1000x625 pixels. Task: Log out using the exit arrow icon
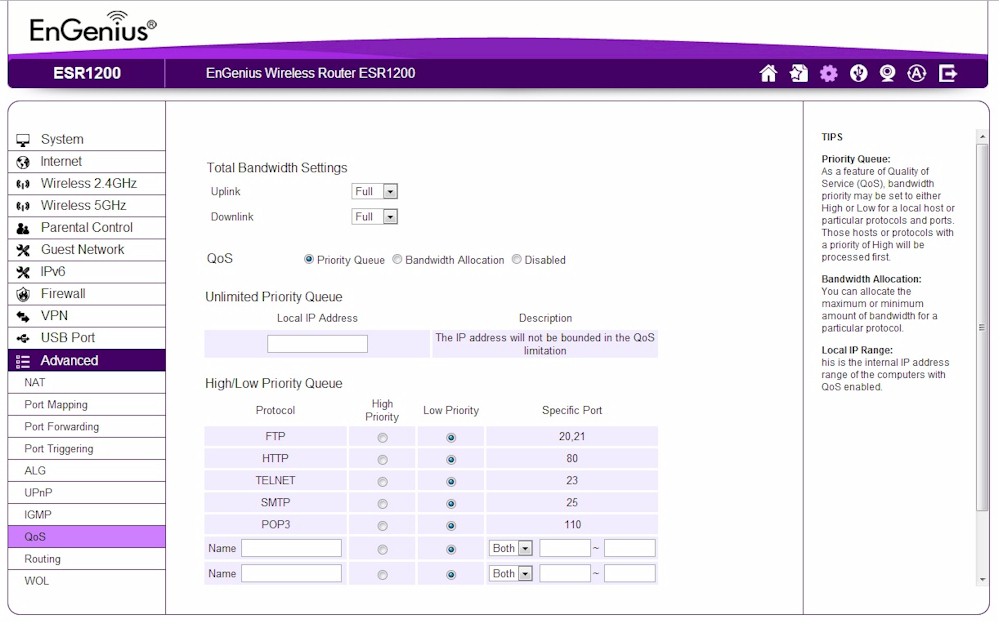[948, 74]
